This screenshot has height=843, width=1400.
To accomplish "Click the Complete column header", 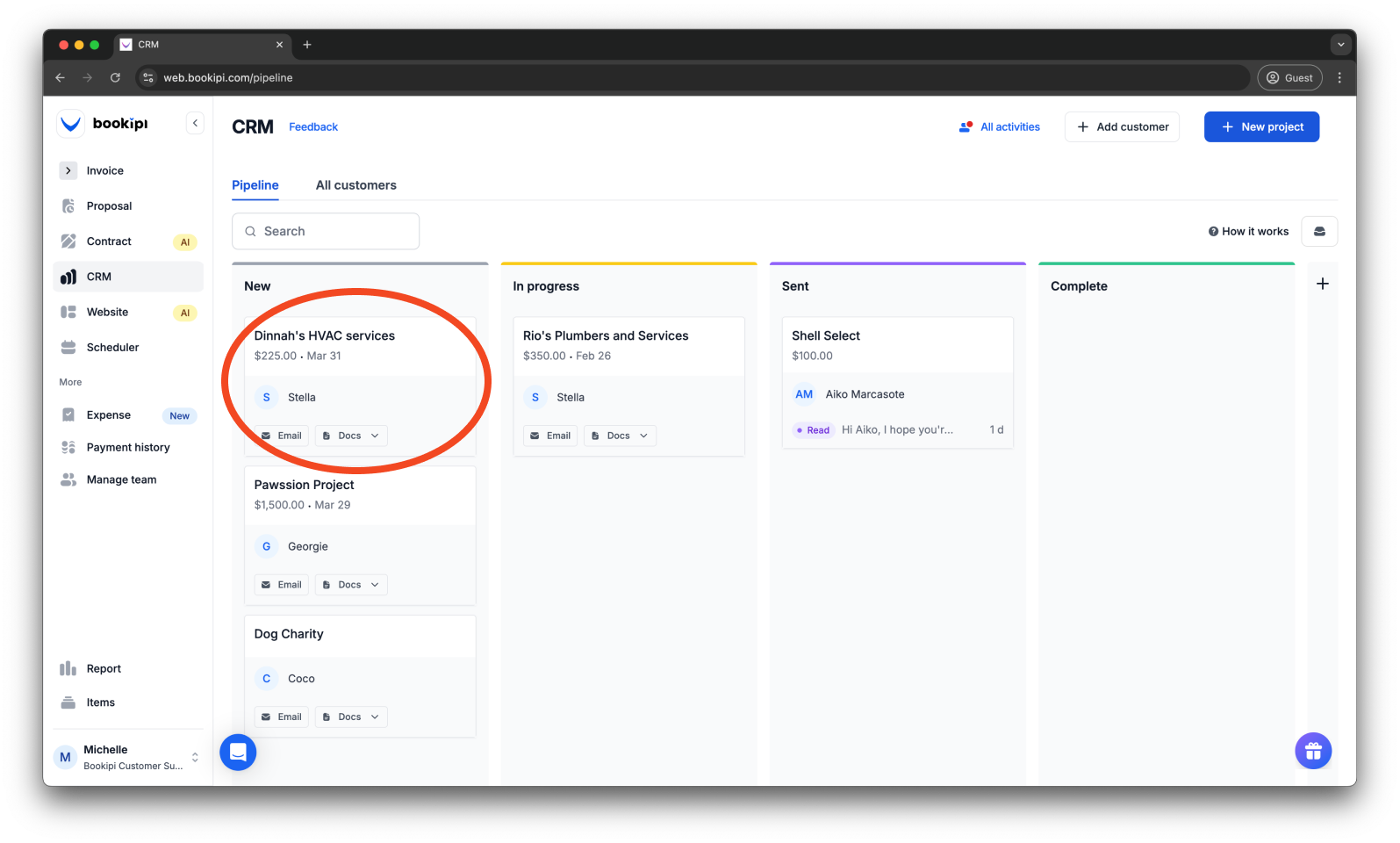I will click(x=1079, y=286).
